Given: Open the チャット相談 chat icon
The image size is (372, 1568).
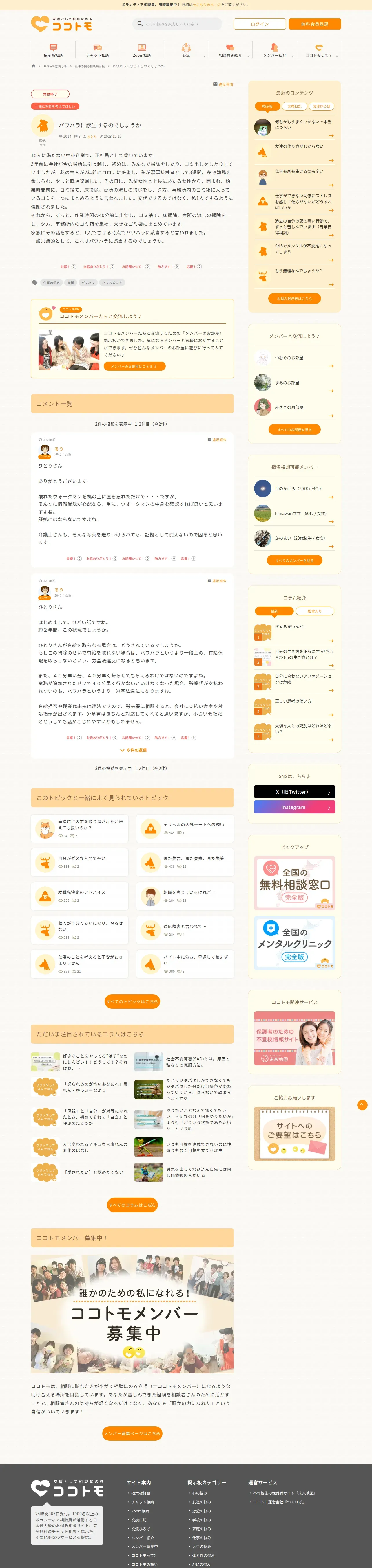Looking at the screenshot, I should coord(98,47).
